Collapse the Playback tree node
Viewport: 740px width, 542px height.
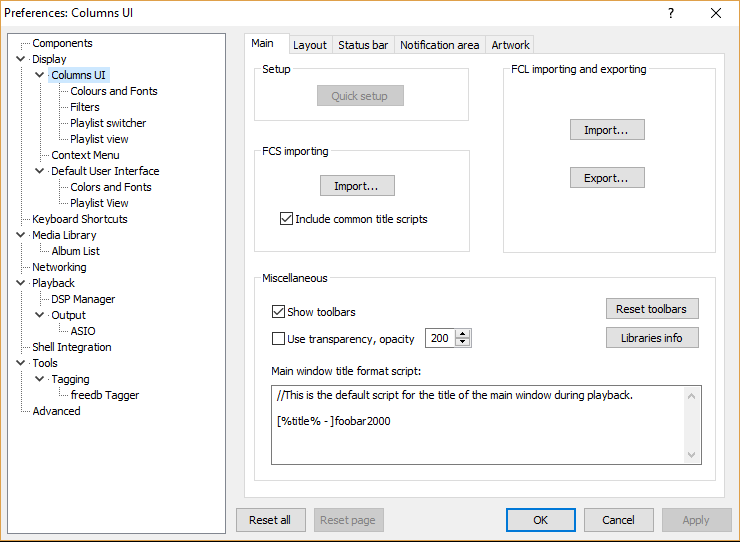click(x=21, y=283)
